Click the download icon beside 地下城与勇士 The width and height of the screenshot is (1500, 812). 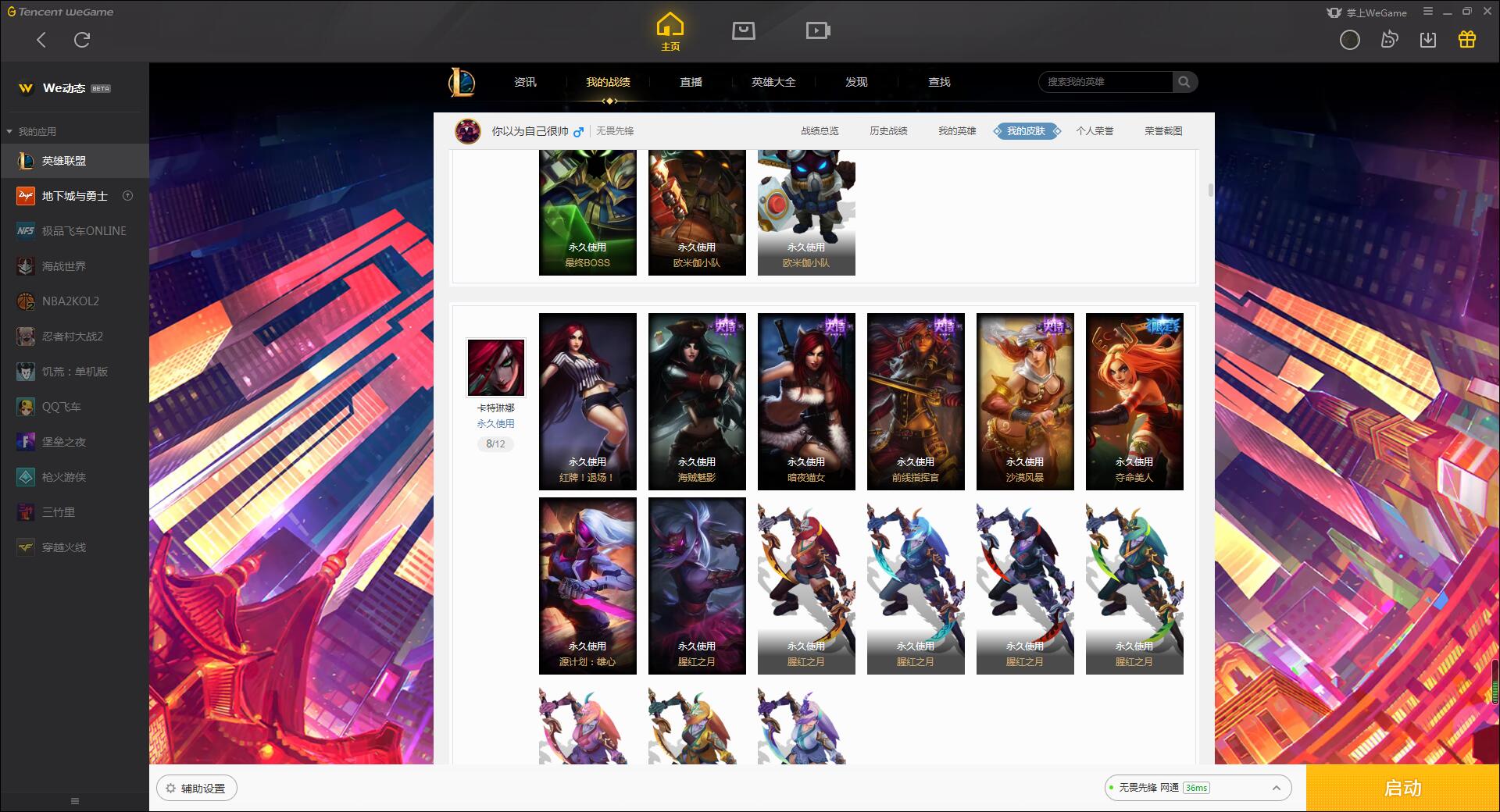[x=128, y=196]
